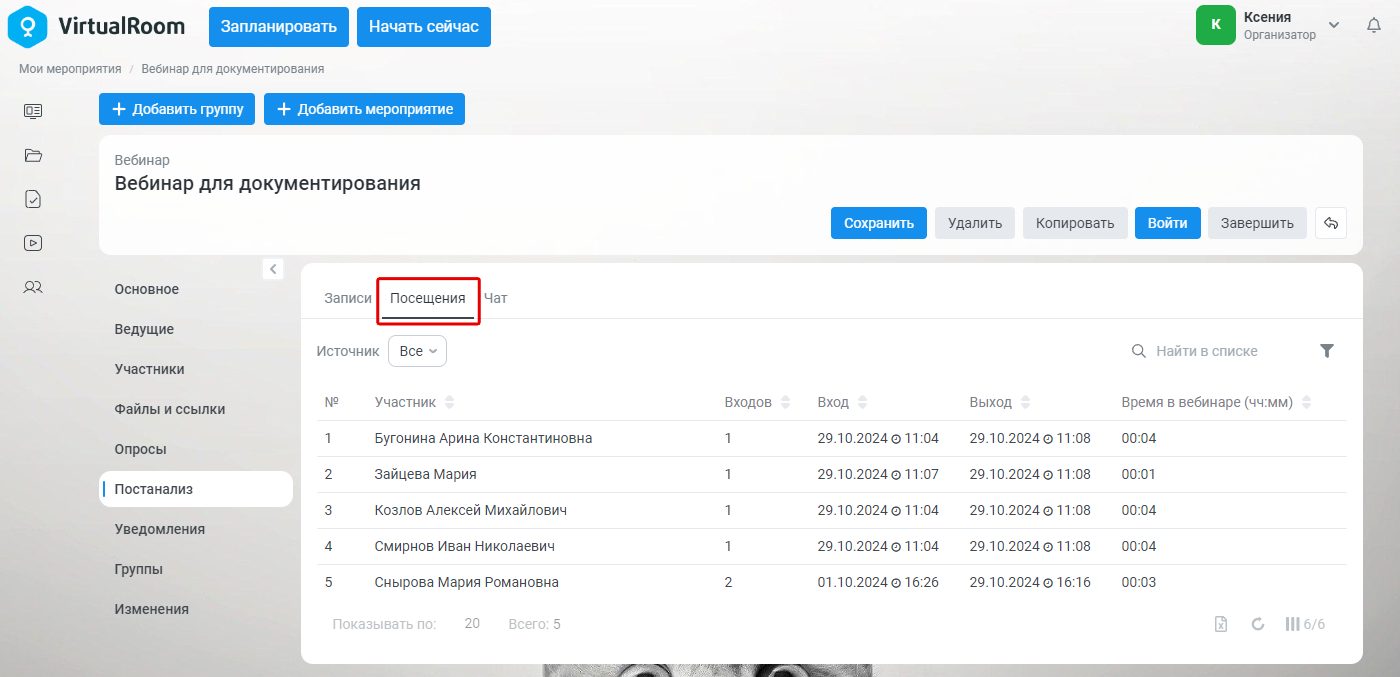Select the Посещения tab
1400x677 pixels.
(x=428, y=298)
